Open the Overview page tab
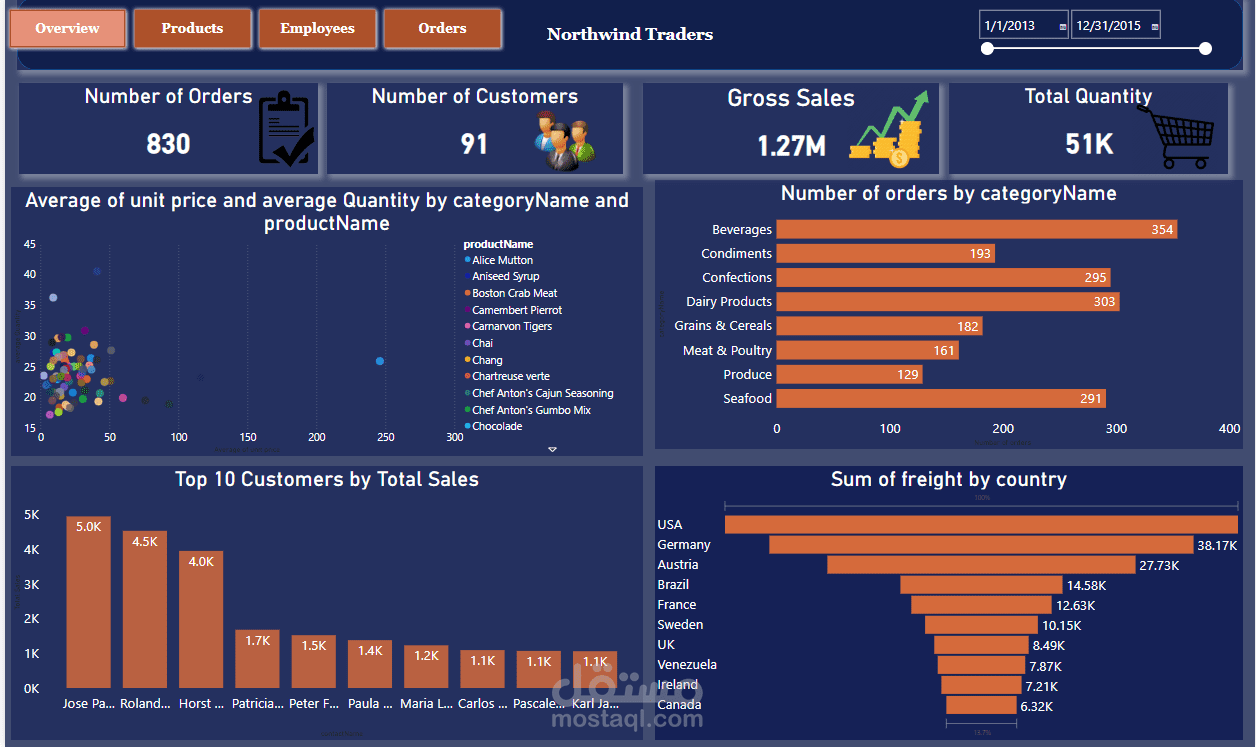1256x747 pixels. click(x=68, y=28)
